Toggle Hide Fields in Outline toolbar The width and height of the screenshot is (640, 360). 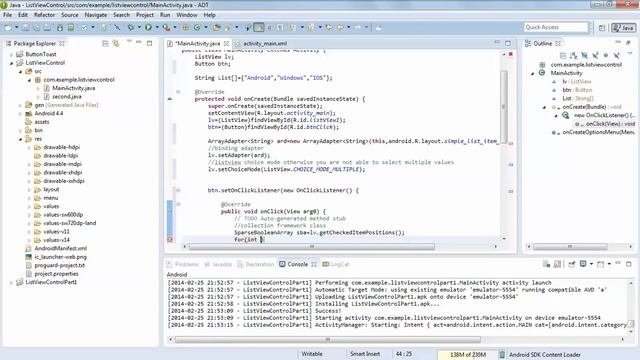point(584,55)
